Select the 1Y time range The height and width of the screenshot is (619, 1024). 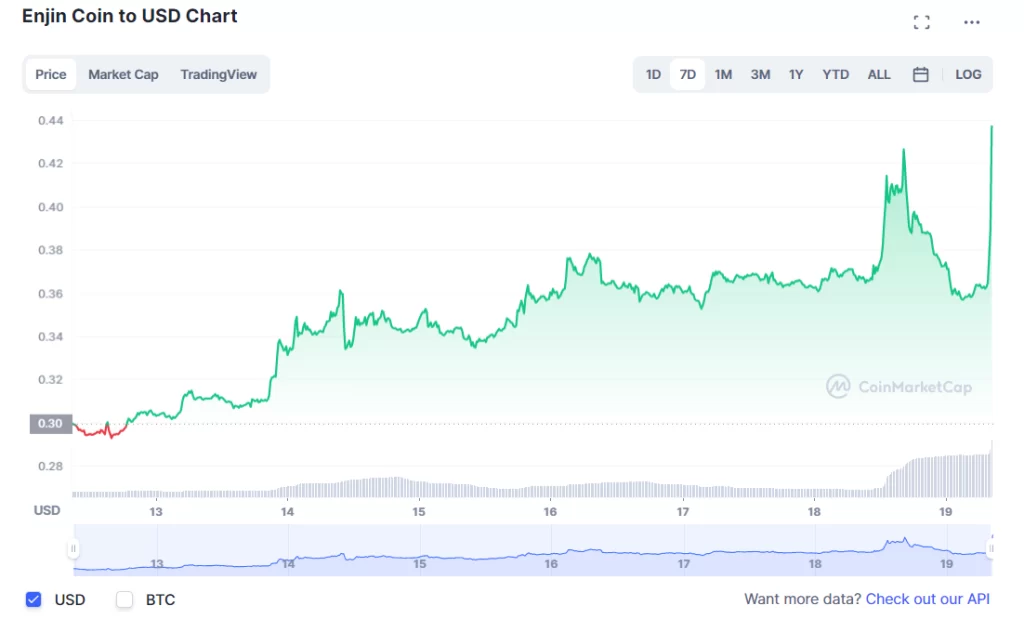(x=796, y=74)
